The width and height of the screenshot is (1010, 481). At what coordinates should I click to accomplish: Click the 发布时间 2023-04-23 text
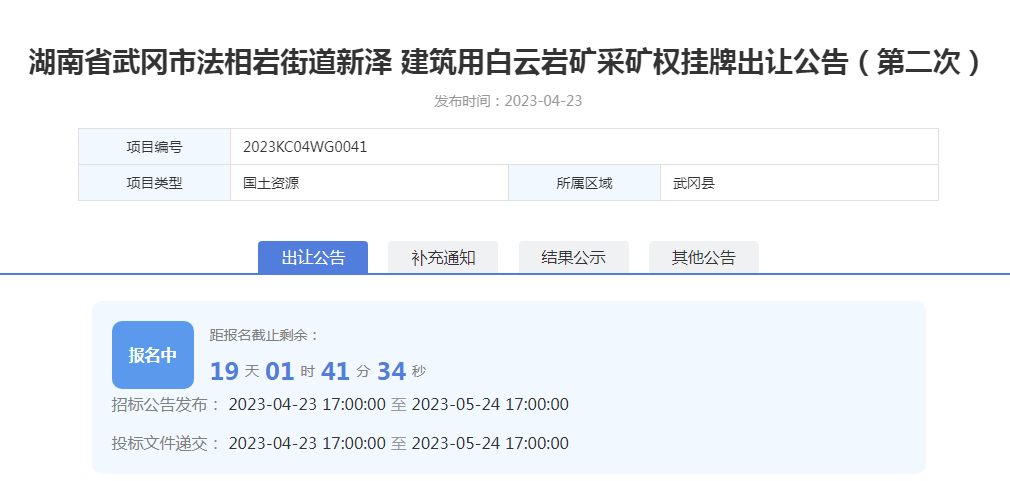(508, 101)
